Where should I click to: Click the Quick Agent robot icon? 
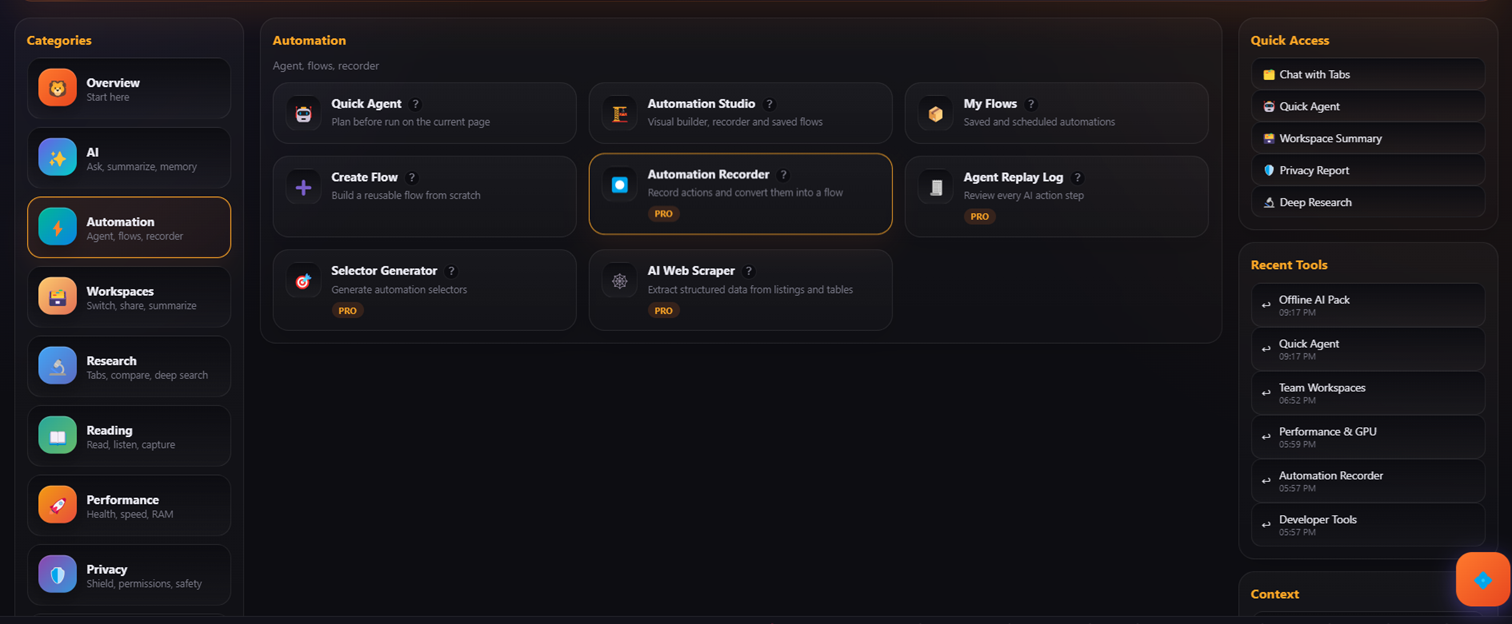click(x=304, y=113)
